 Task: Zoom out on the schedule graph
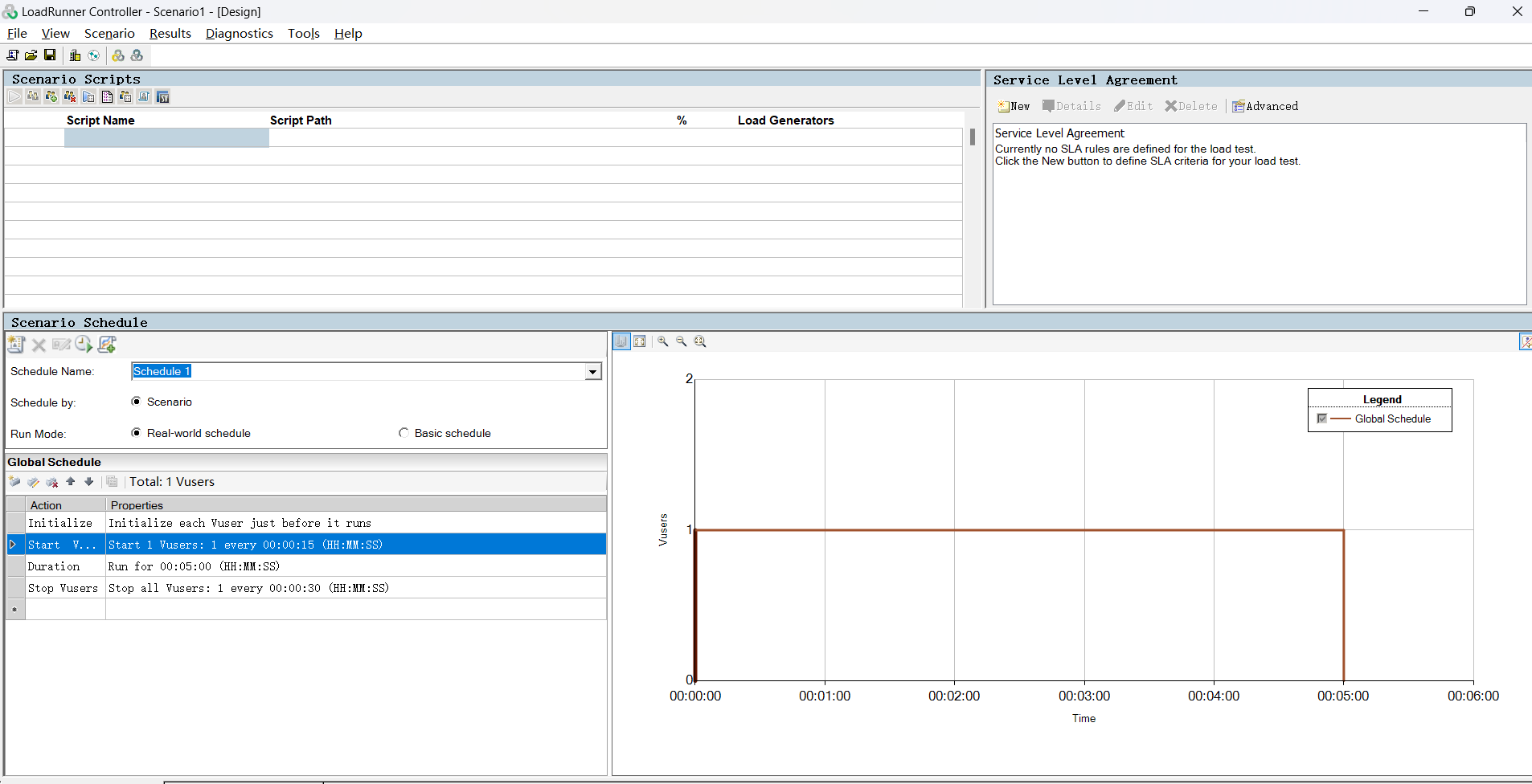point(682,341)
